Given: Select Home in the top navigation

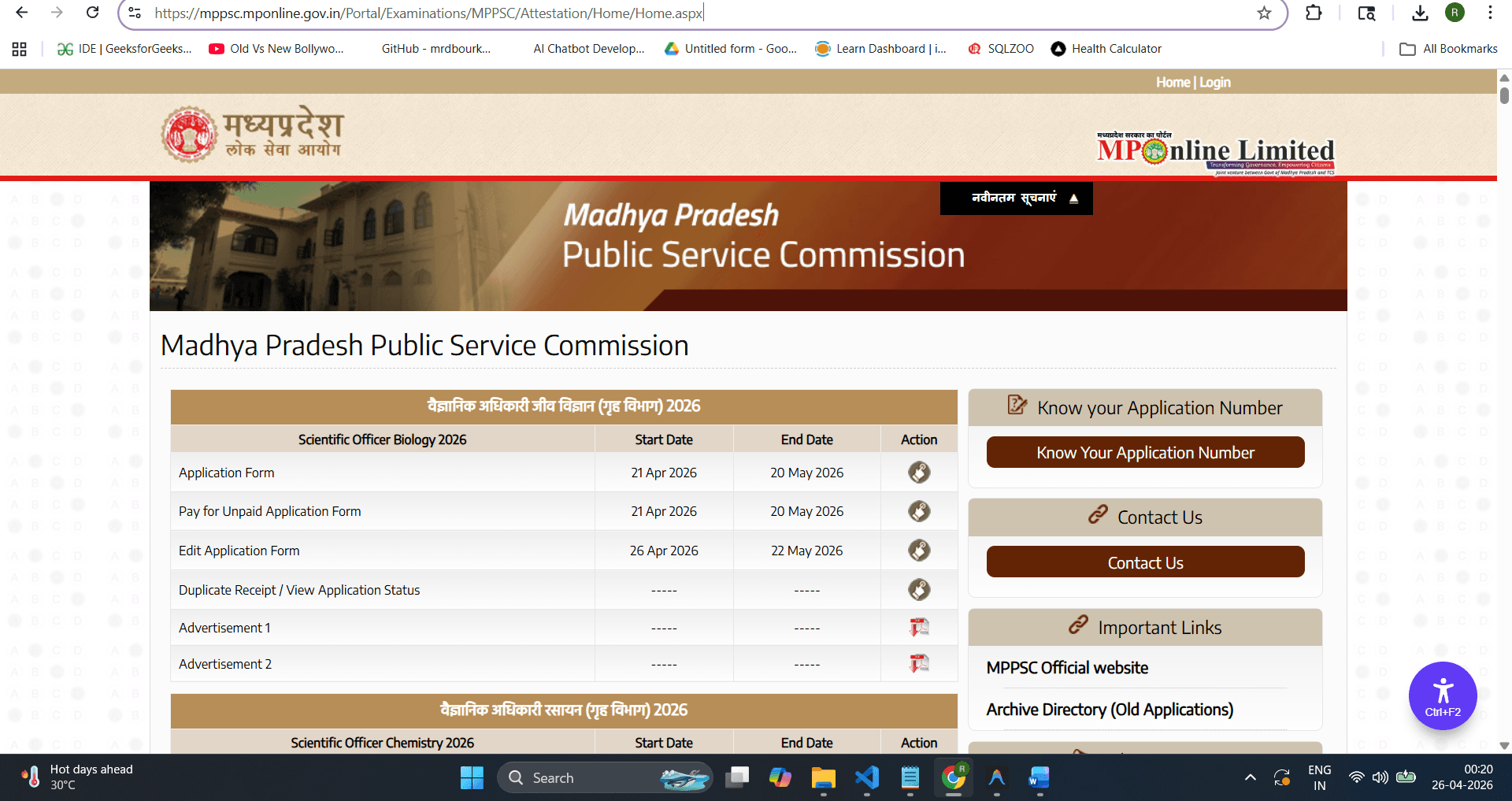Looking at the screenshot, I should (1173, 81).
